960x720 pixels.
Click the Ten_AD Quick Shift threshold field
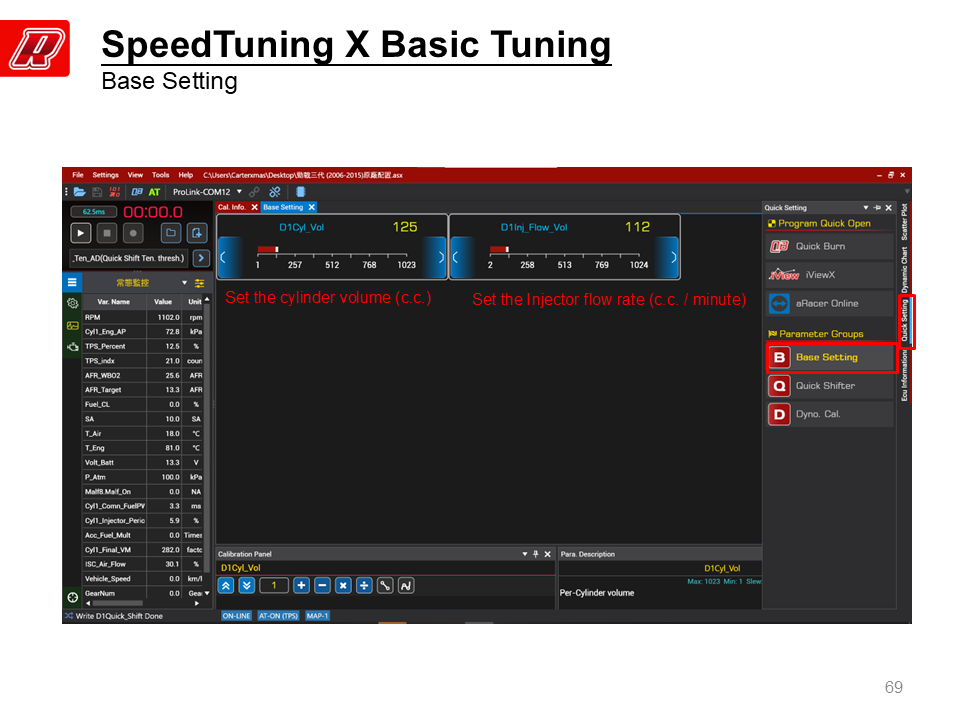pyautogui.click(x=129, y=258)
